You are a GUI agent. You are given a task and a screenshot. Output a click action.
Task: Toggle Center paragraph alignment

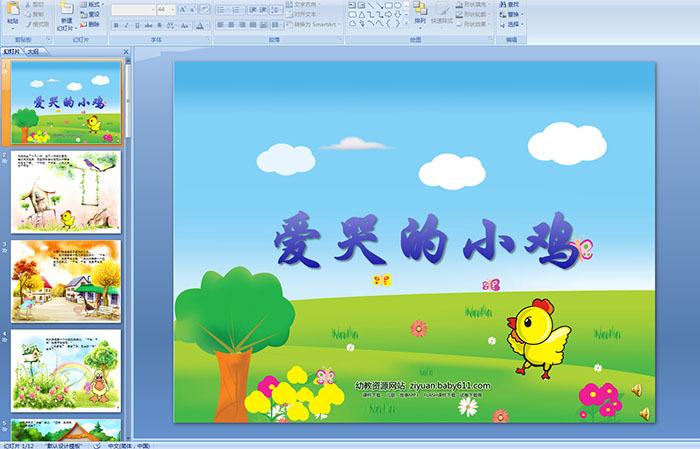coord(231,25)
